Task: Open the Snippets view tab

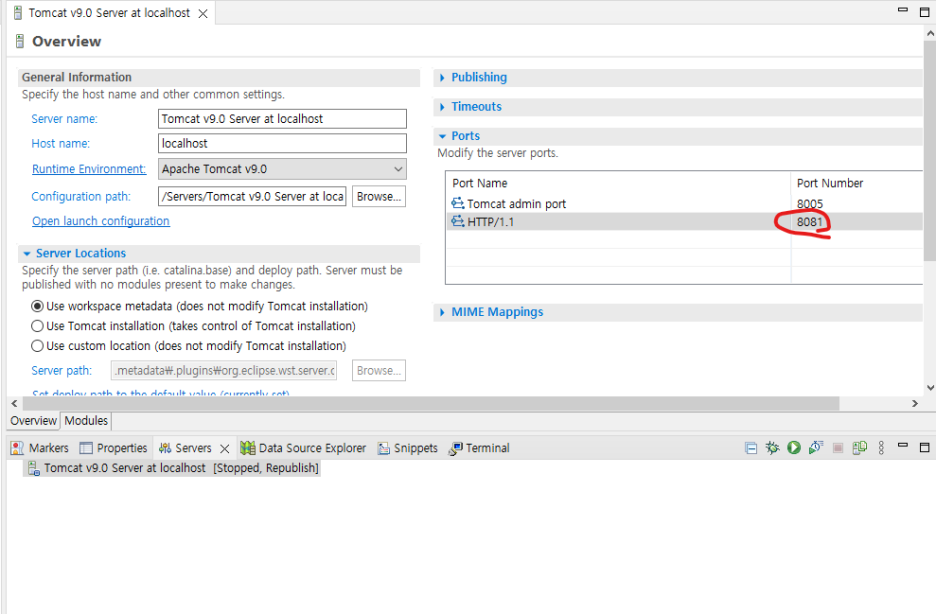Action: point(408,448)
